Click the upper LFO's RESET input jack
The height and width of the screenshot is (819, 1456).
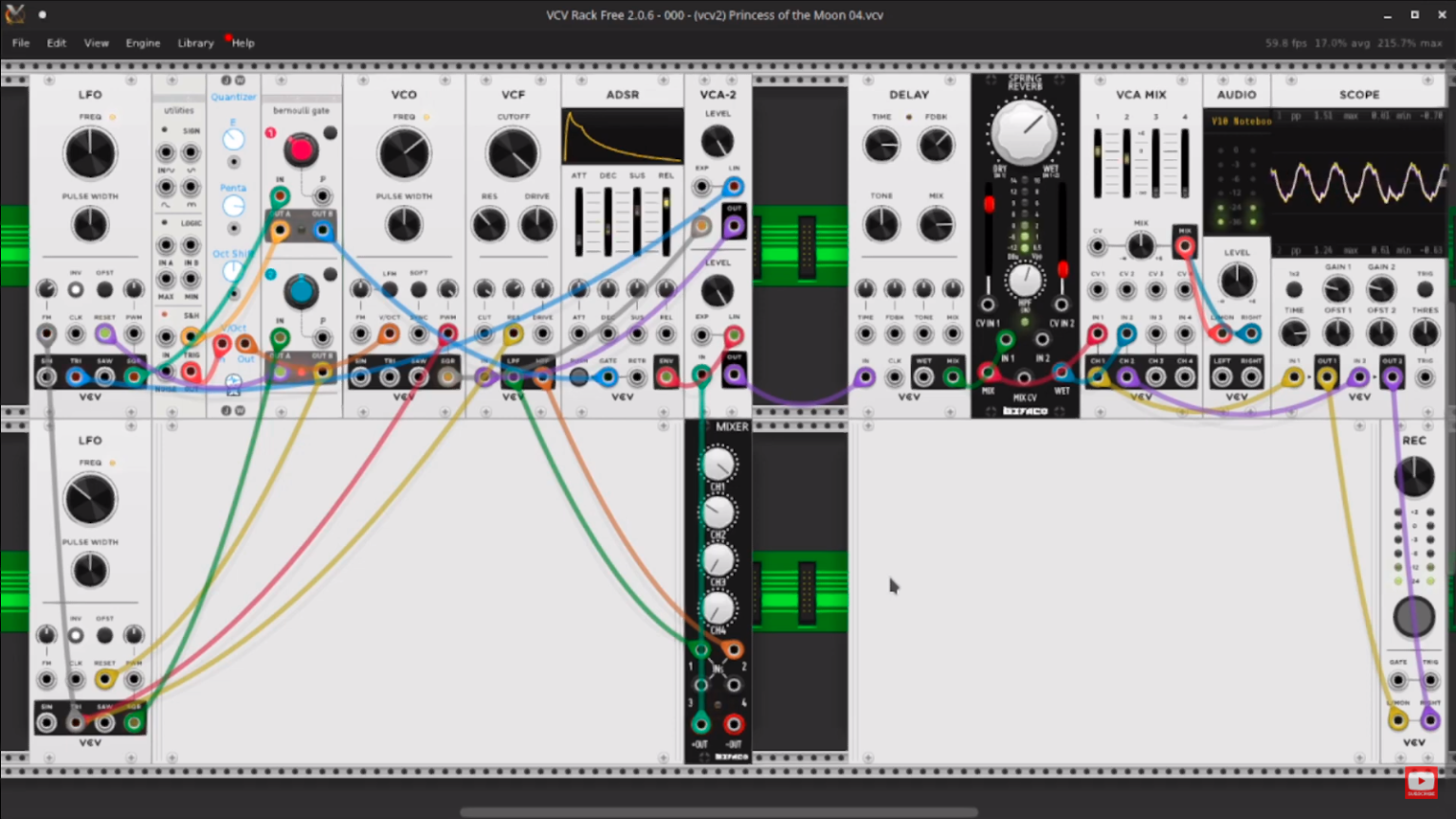(104, 334)
